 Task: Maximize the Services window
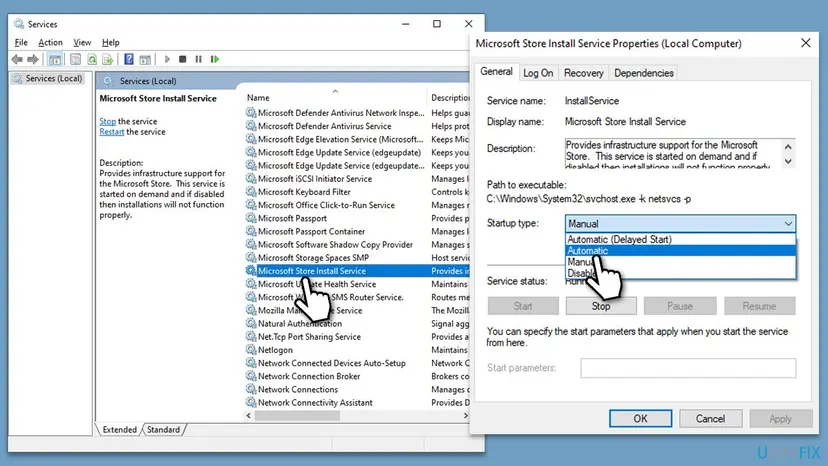(437, 24)
